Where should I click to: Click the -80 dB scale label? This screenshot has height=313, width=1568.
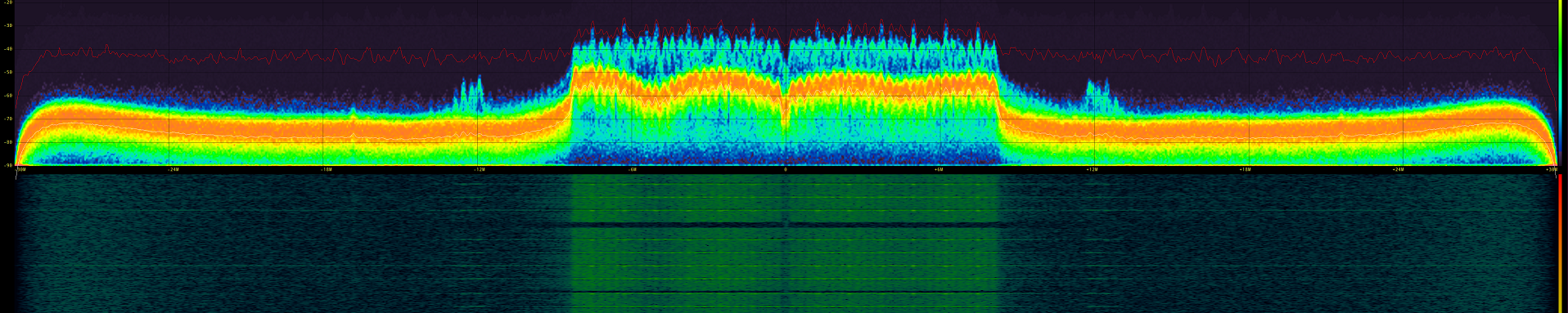tap(8, 142)
